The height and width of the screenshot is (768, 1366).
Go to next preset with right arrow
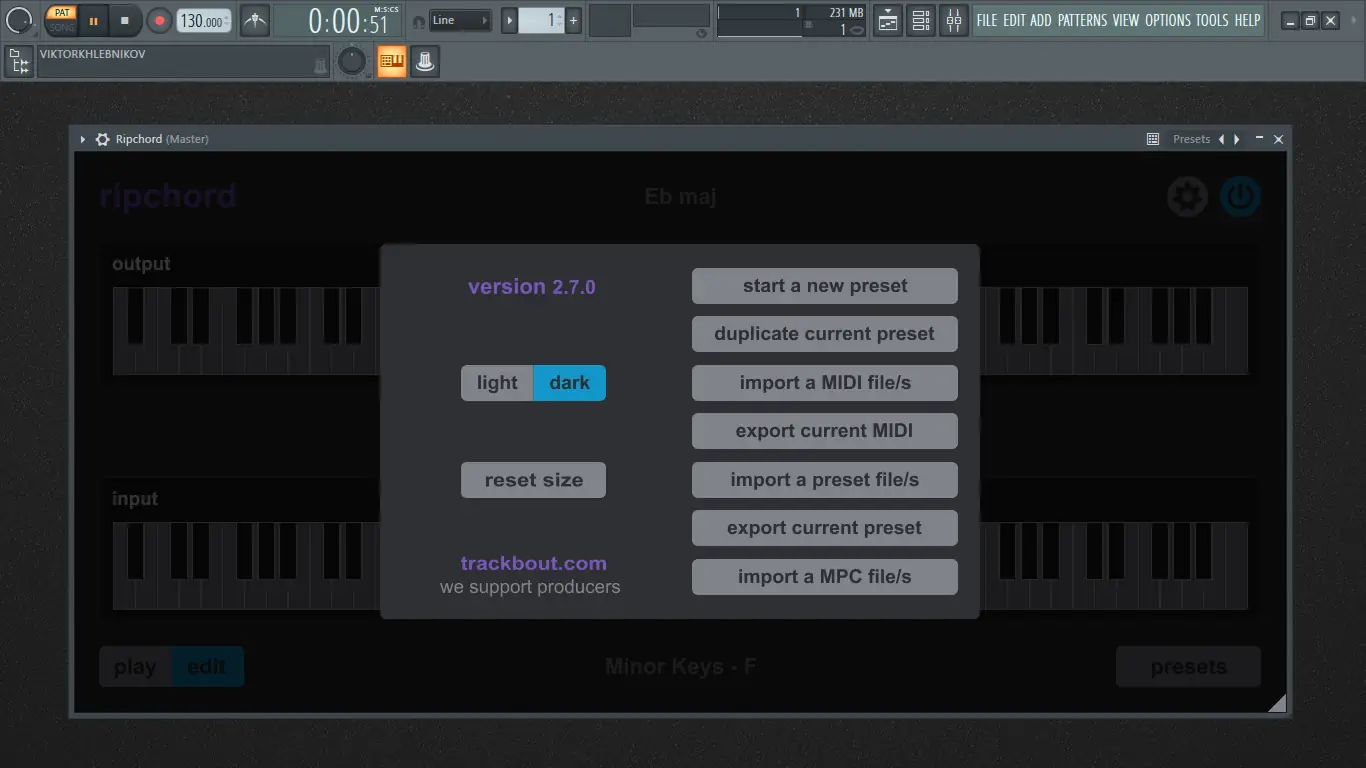tap(1237, 140)
